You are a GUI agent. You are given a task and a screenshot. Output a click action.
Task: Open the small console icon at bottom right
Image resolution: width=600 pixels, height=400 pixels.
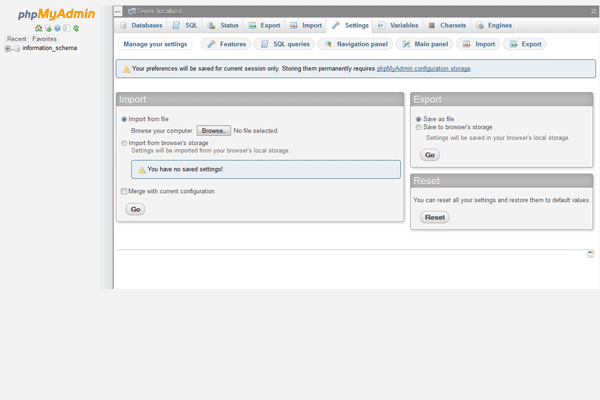590,254
